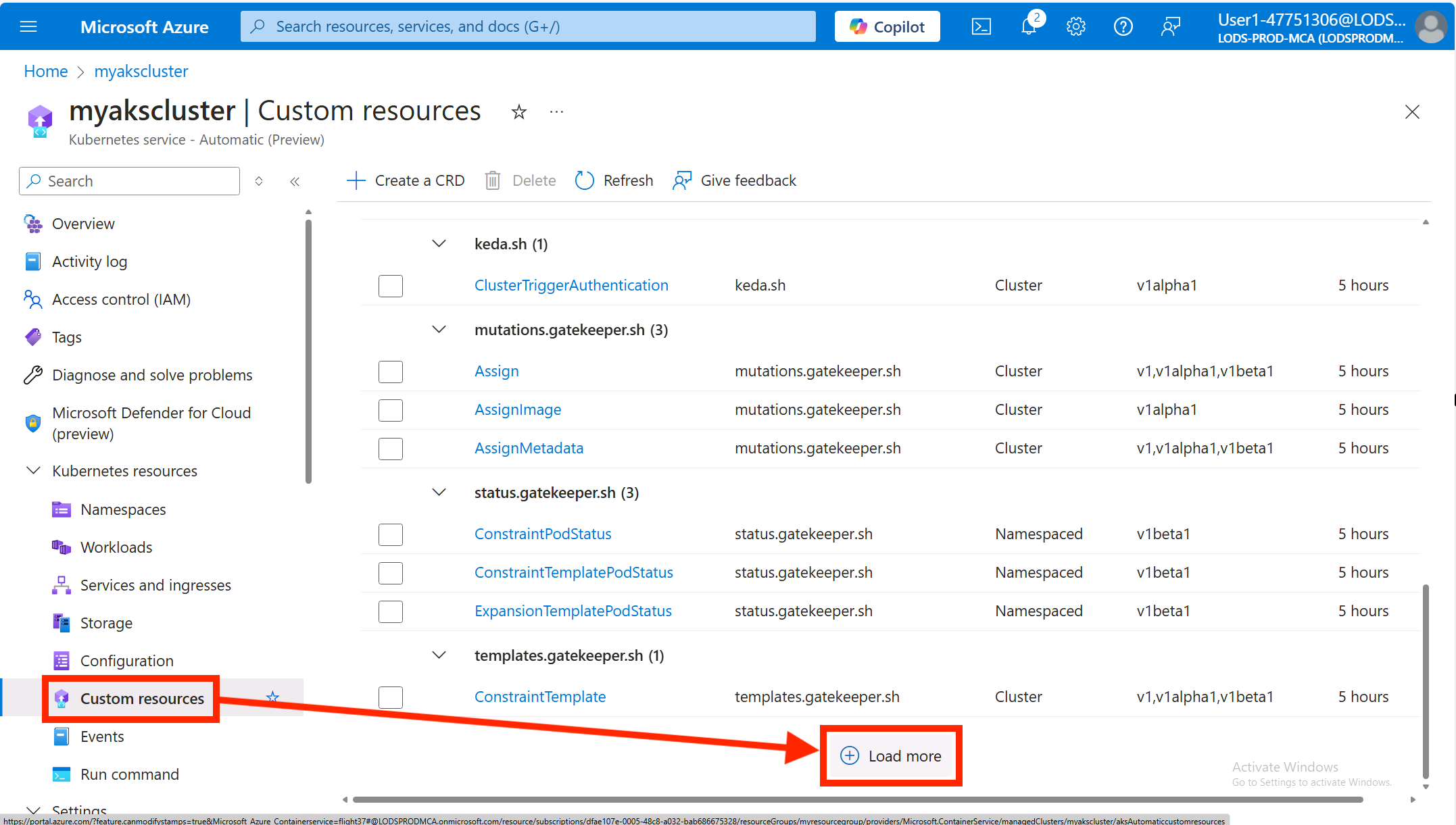
Task: Open the Copilot button
Action: point(887,26)
